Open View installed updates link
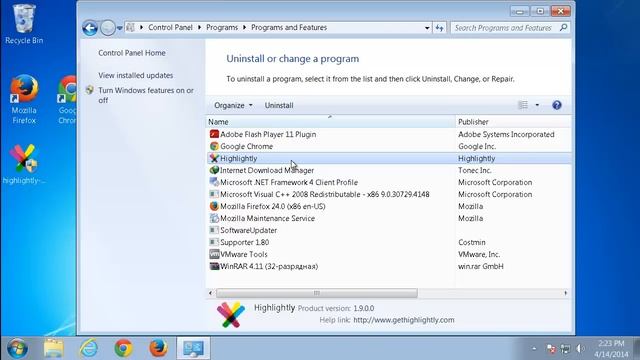Screen dimensions: 640x360 [x=136, y=75]
